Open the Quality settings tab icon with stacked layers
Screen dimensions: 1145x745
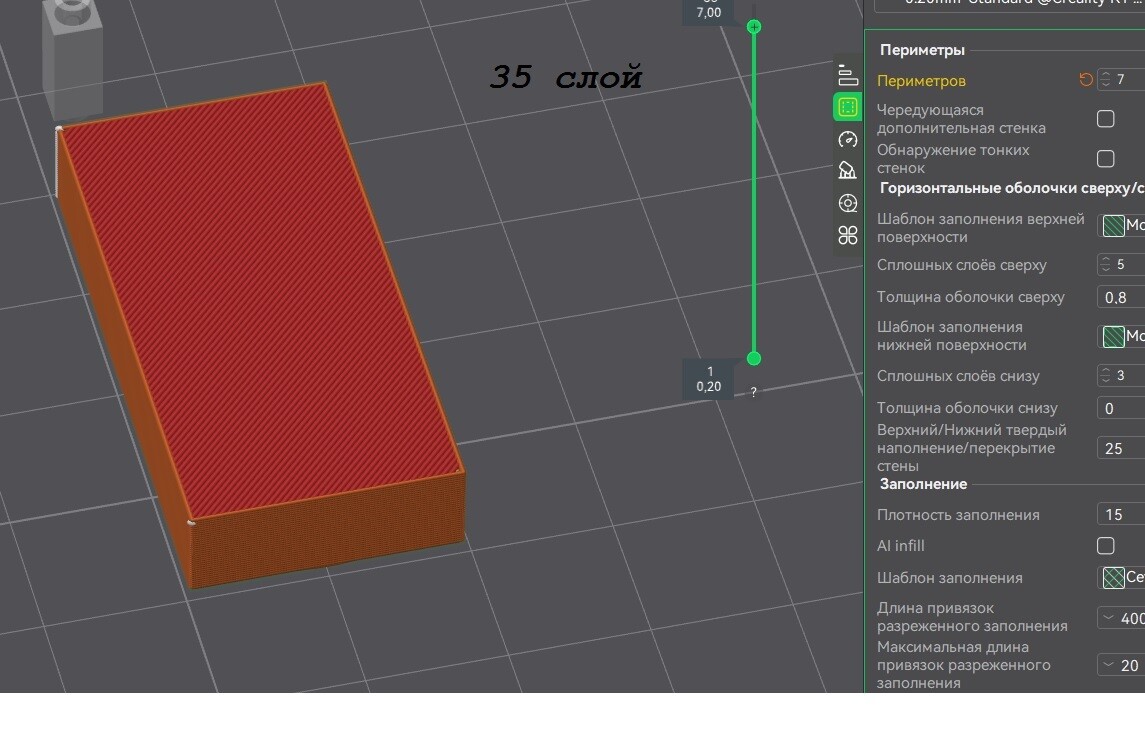[847, 75]
